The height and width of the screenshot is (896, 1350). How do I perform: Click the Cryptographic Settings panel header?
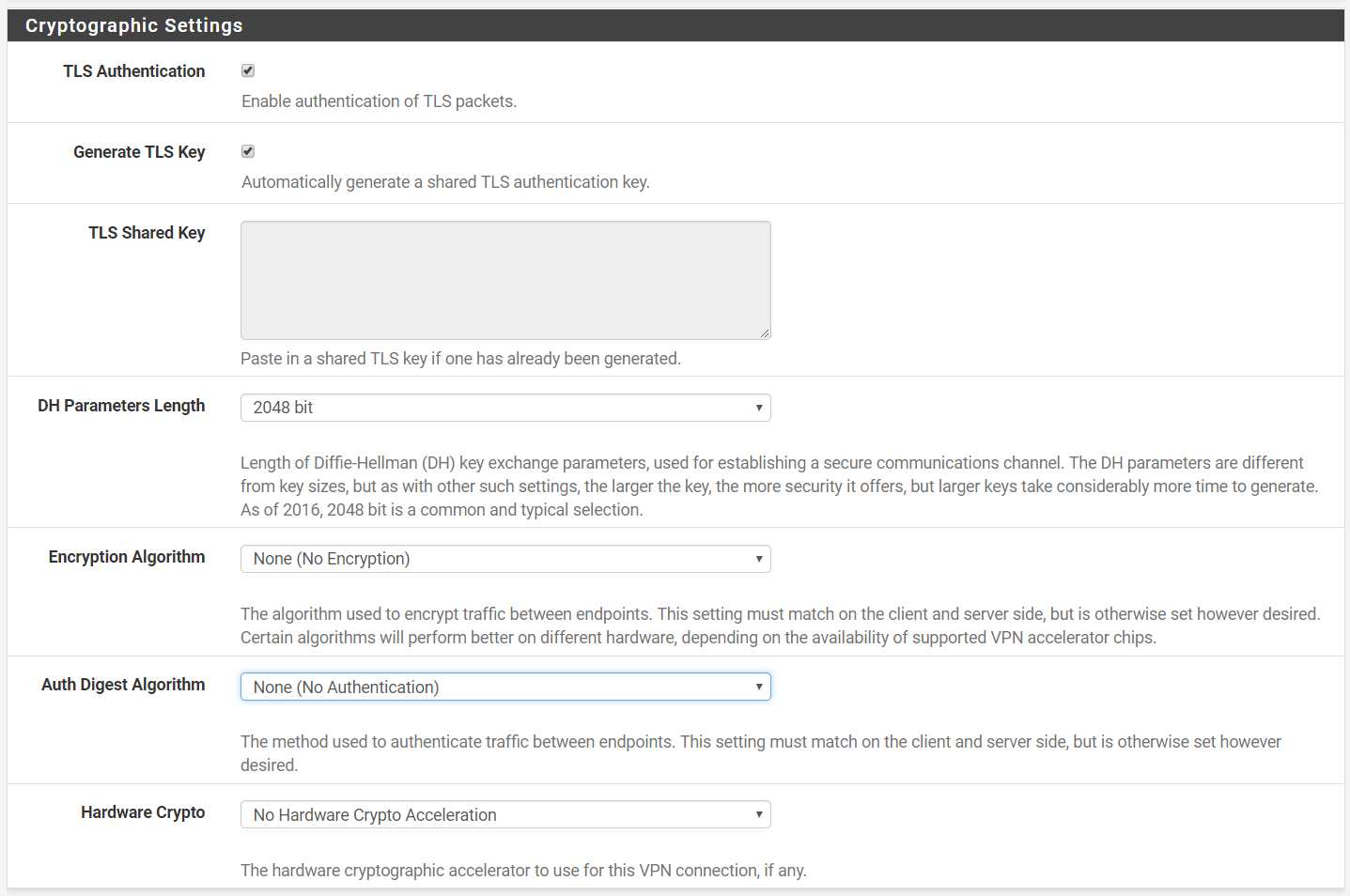click(x=675, y=25)
